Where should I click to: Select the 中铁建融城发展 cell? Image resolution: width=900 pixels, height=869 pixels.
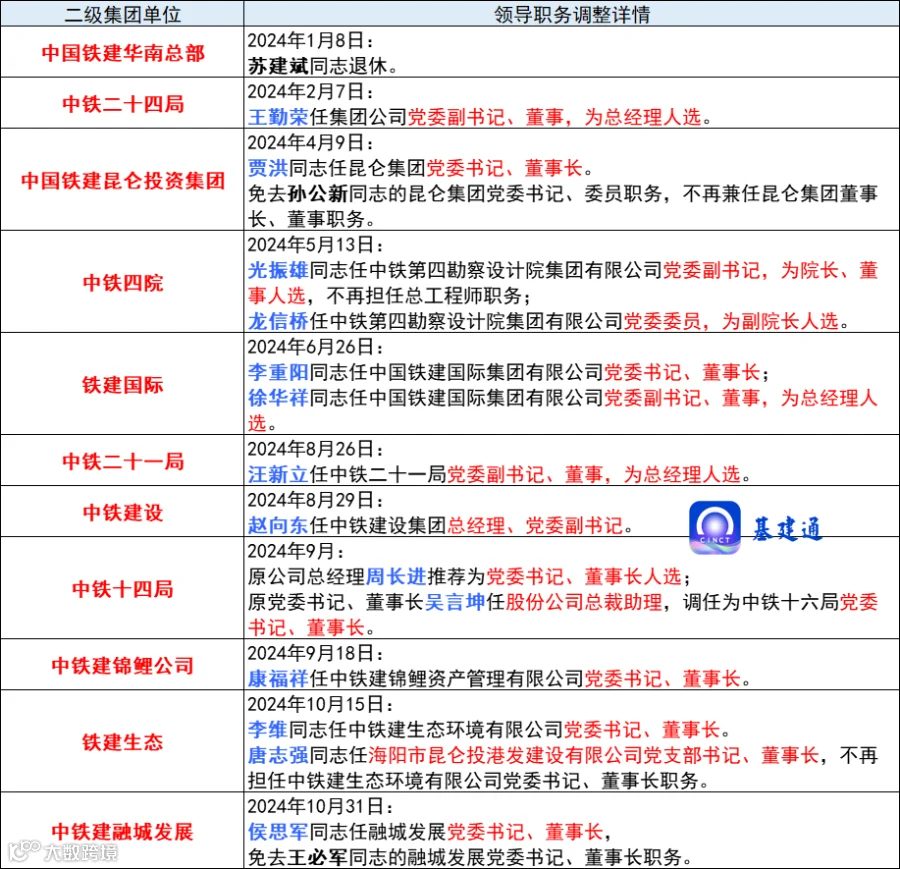pyautogui.click(x=122, y=831)
